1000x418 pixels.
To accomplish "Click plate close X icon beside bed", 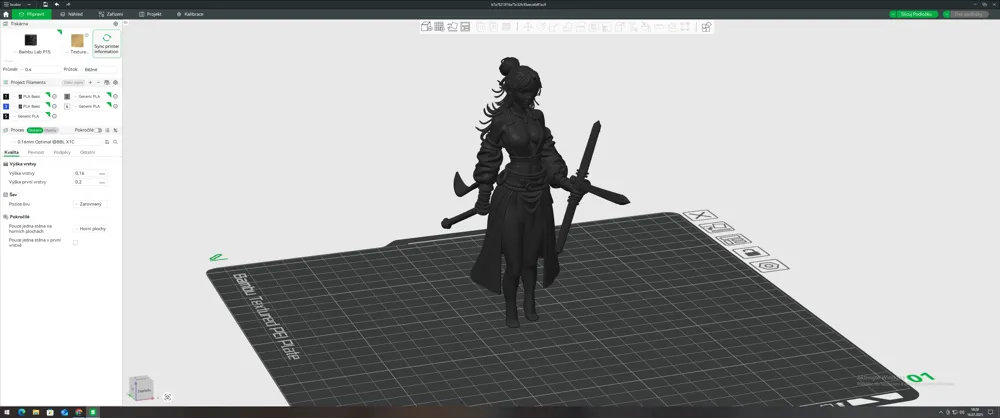I will (x=700, y=216).
